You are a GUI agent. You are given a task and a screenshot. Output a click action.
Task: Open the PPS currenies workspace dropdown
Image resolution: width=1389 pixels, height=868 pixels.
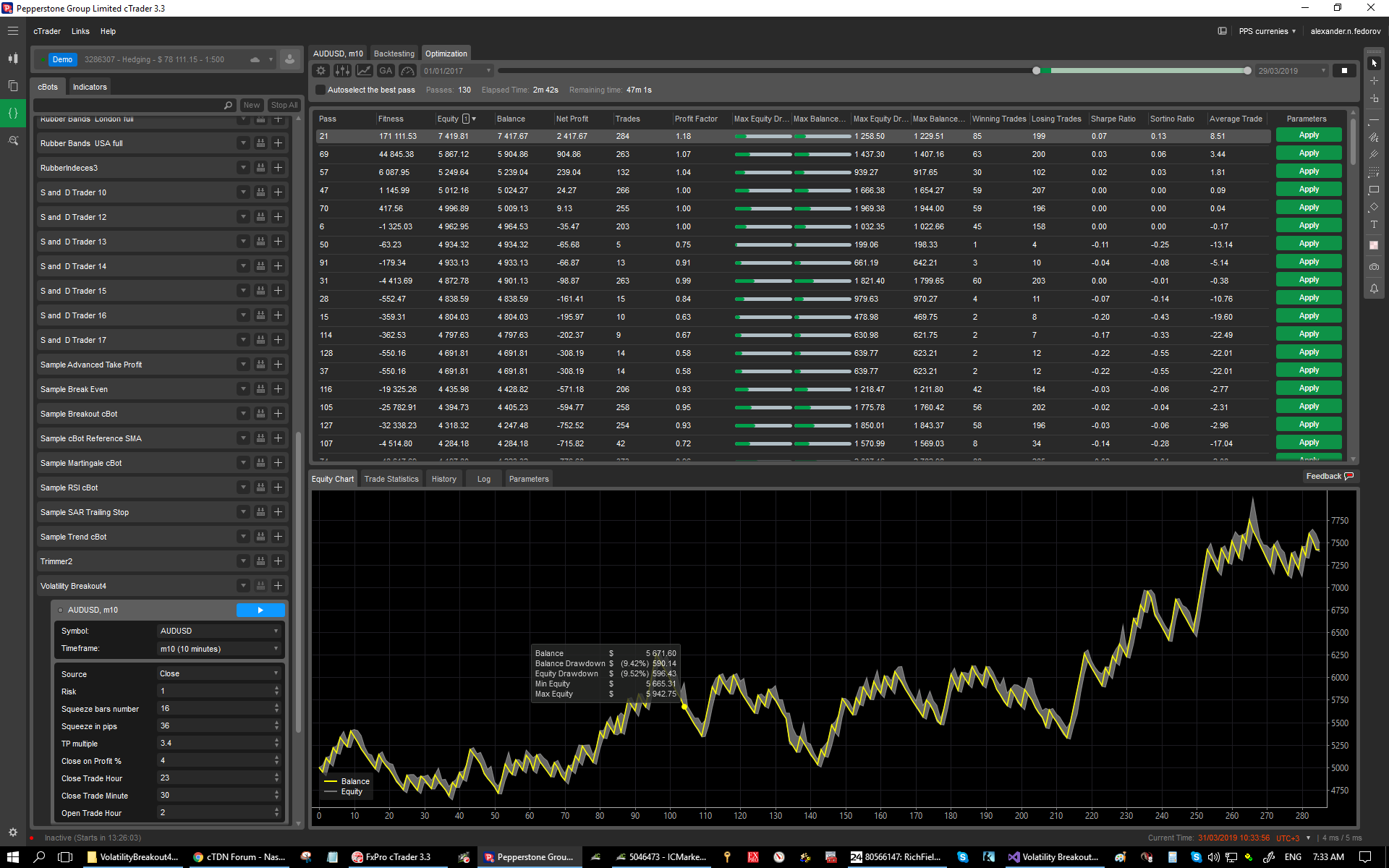point(1267,31)
